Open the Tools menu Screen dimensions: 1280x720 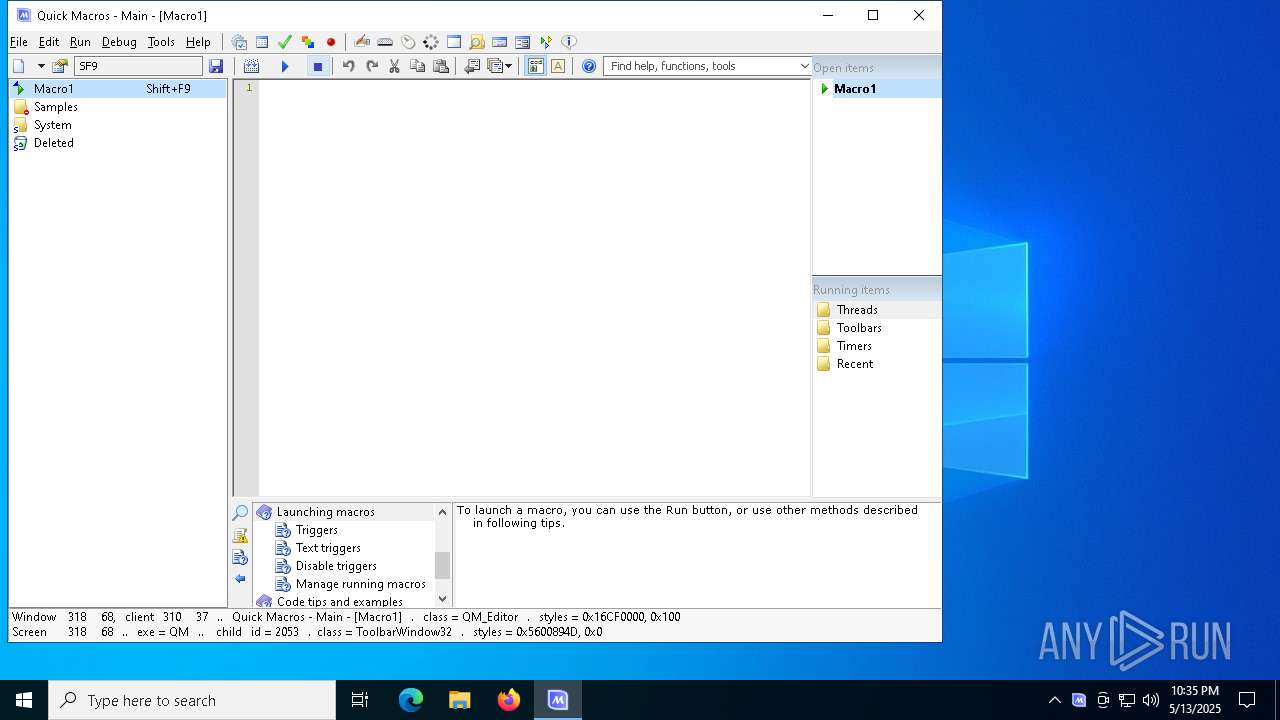tap(161, 42)
